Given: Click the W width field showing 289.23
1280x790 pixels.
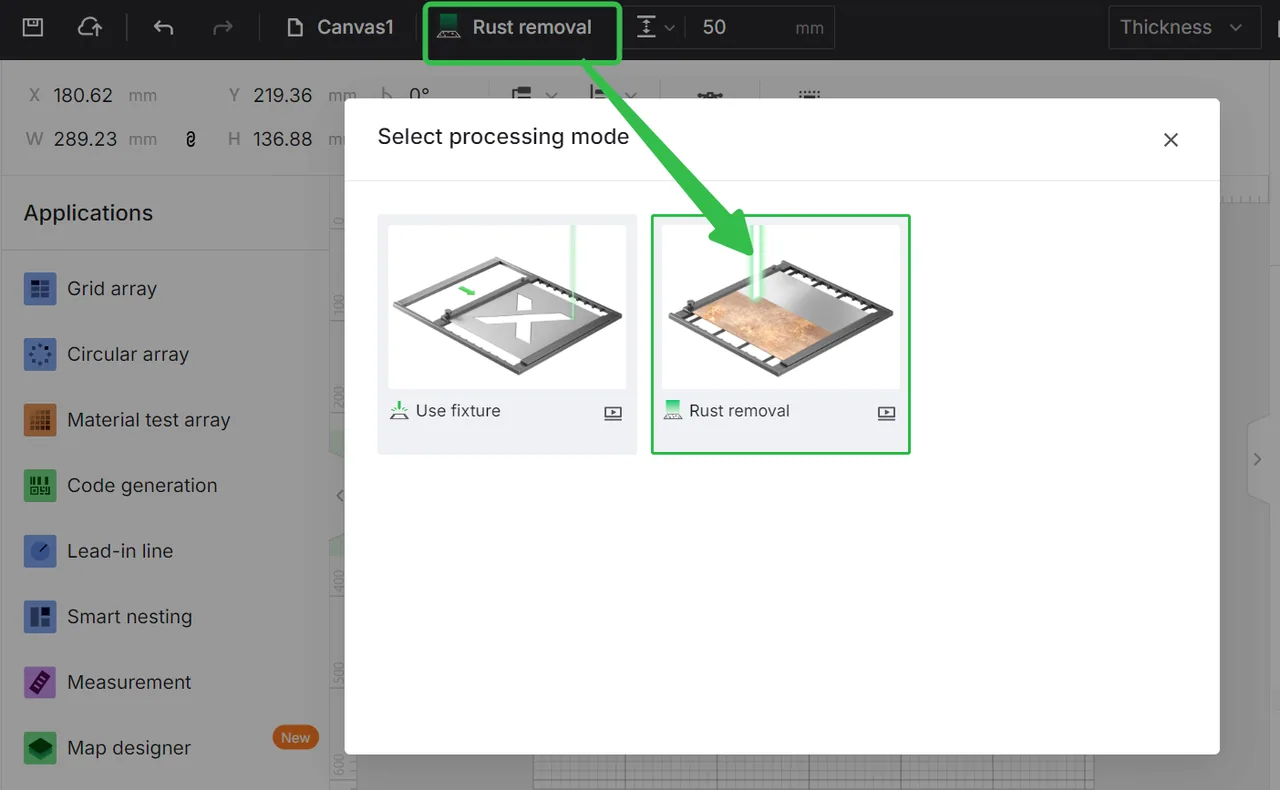Looking at the screenshot, I should (x=93, y=139).
